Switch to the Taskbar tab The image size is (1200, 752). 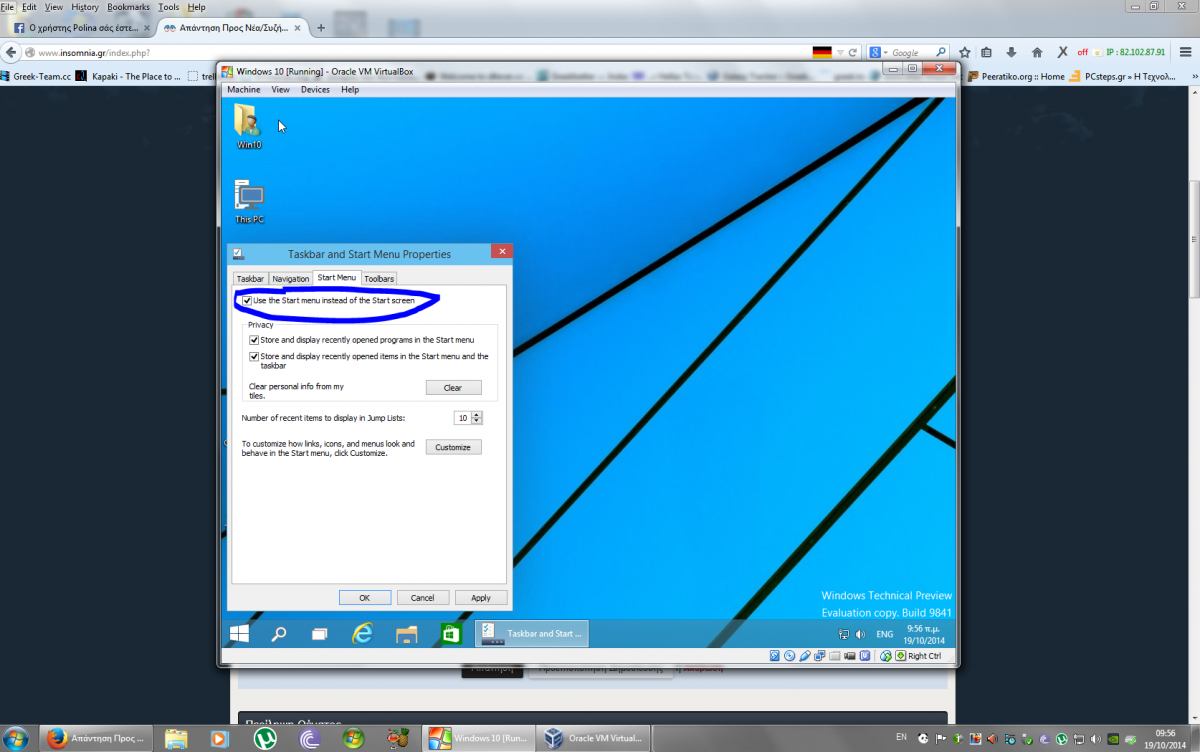250,278
